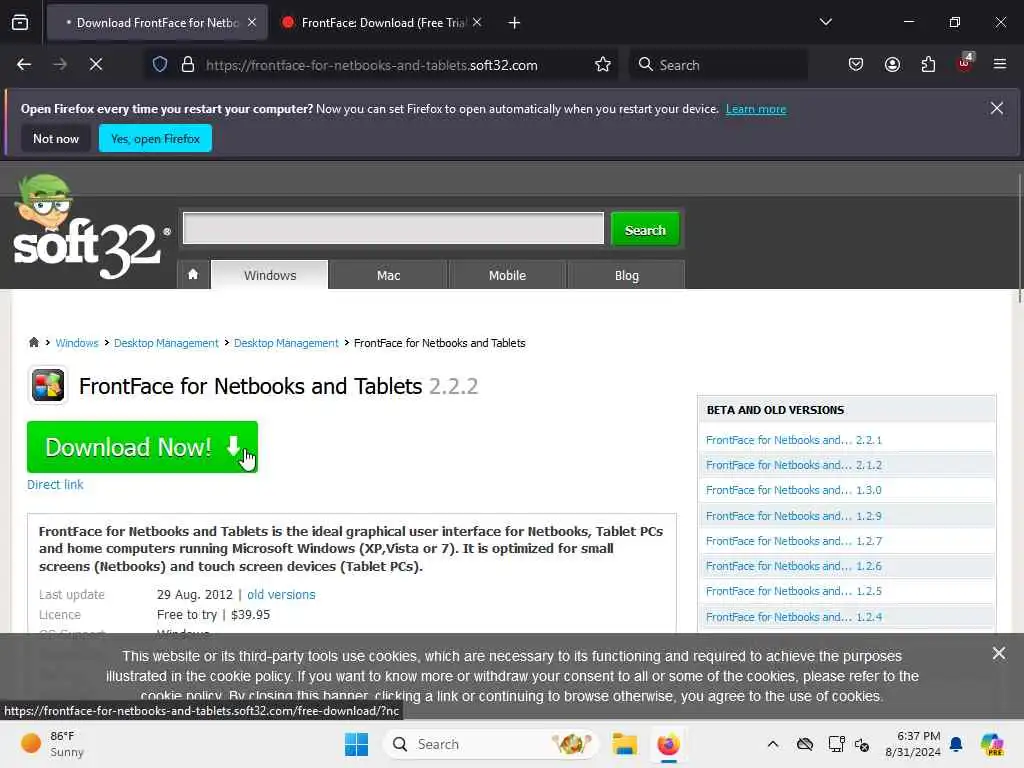This screenshot has height=768, width=1024.
Task: Open old version 1.2.6 link
Action: coord(793,566)
